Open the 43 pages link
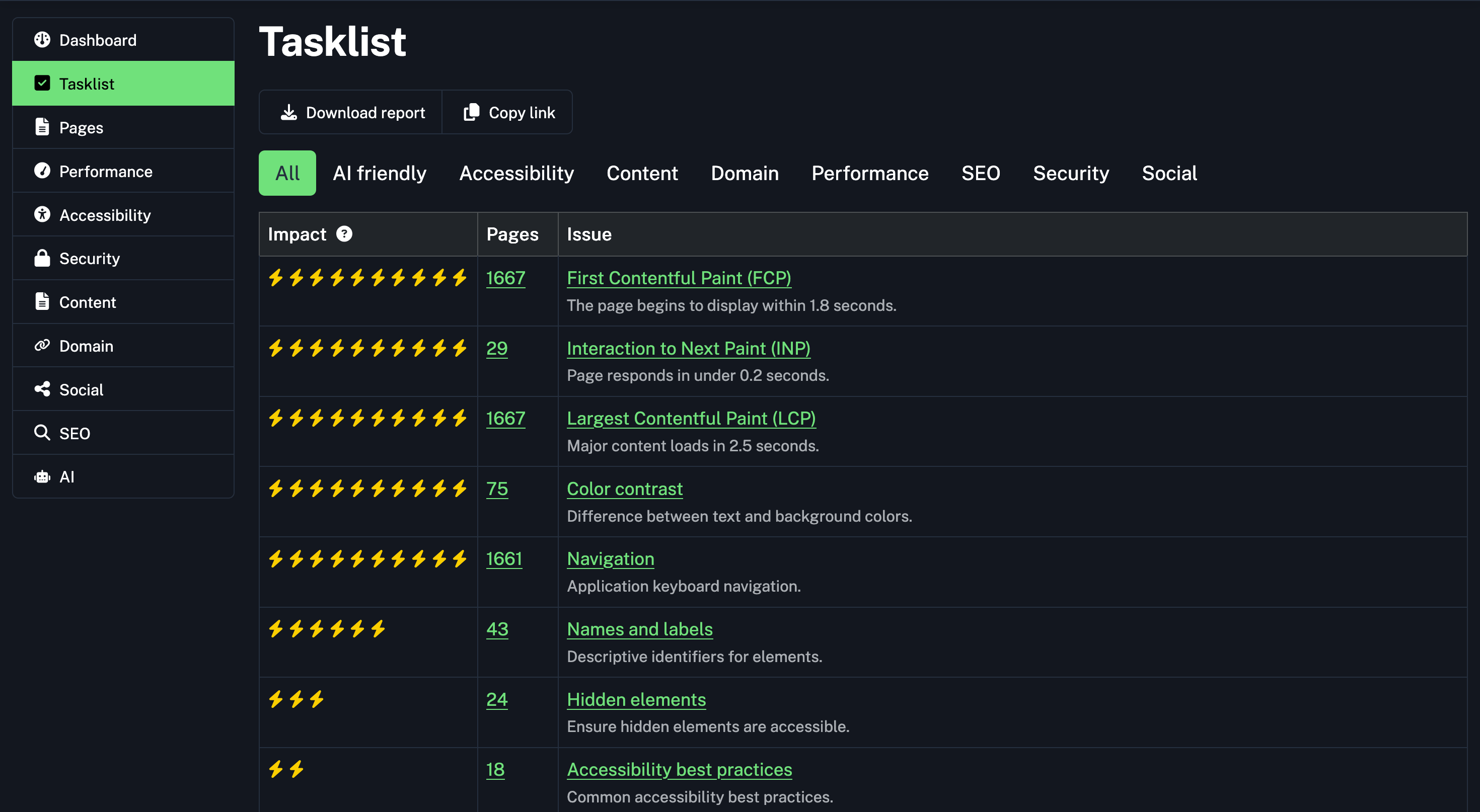 click(x=497, y=629)
